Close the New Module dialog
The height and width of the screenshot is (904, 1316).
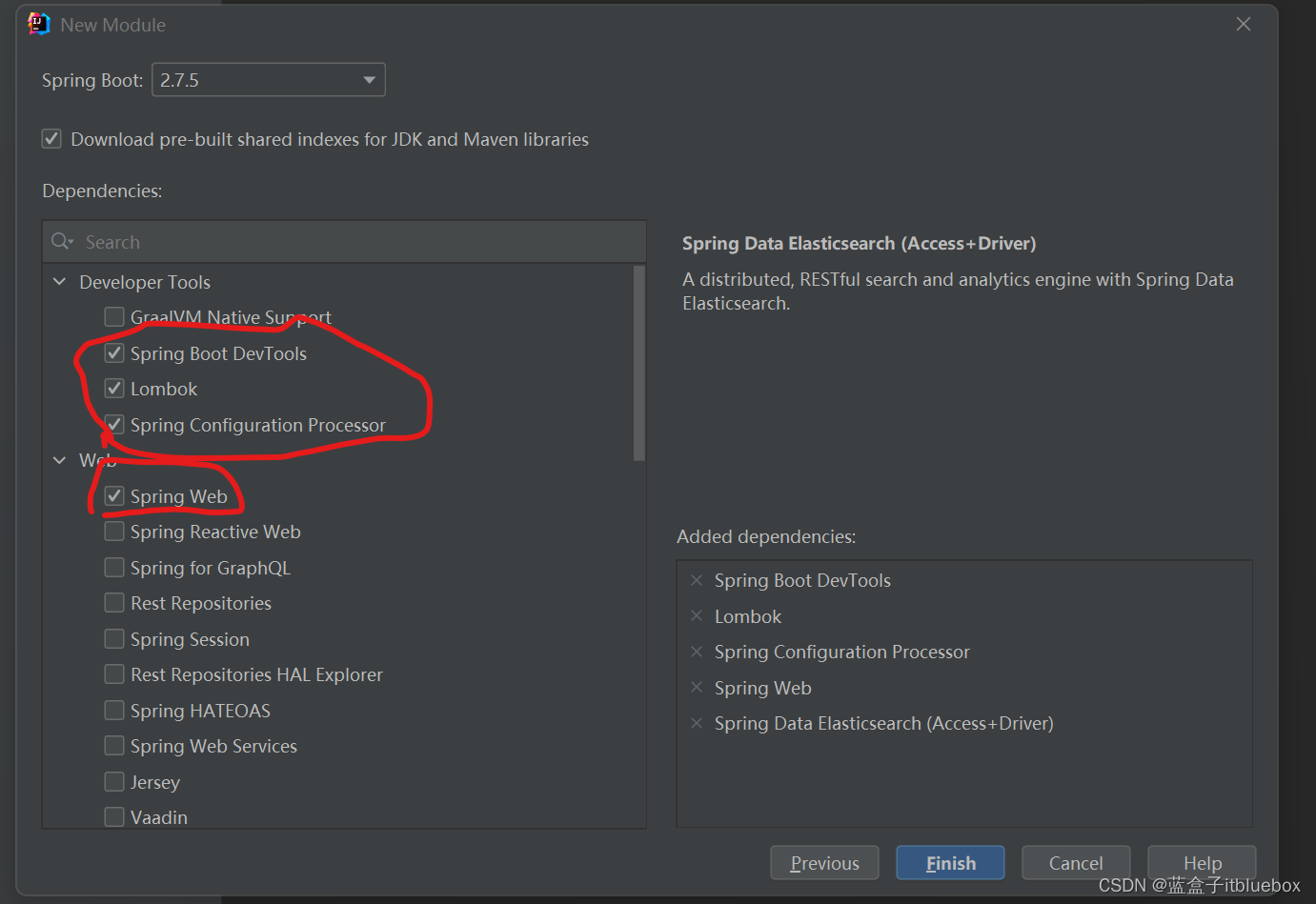[1243, 24]
